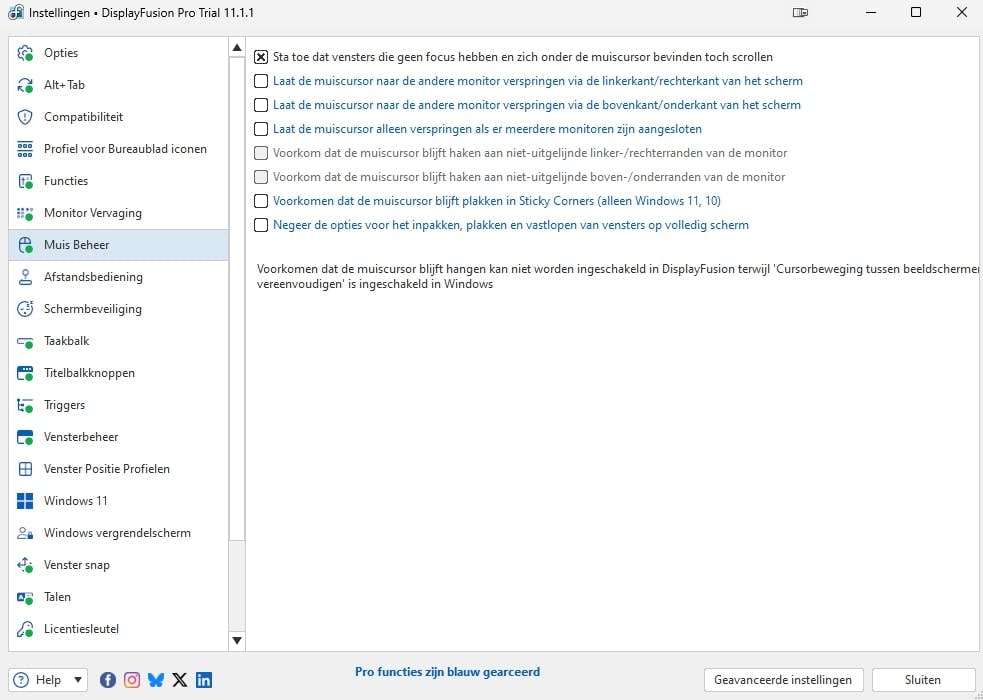Click the Titelbalkknoppen icon

[25, 373]
